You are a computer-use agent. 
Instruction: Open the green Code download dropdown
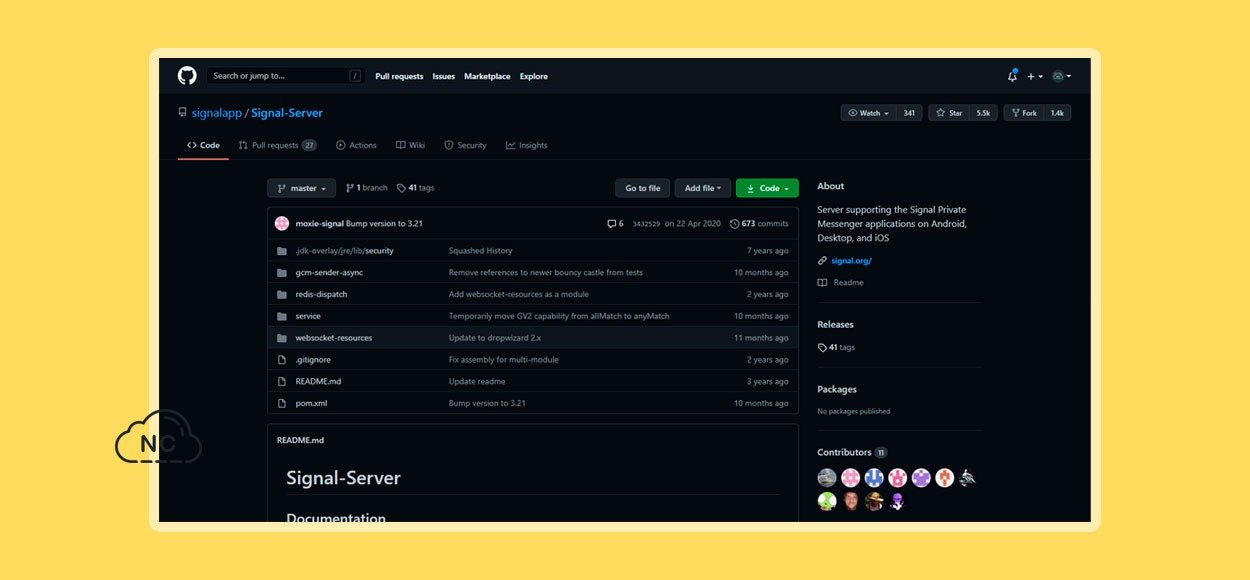pos(767,188)
